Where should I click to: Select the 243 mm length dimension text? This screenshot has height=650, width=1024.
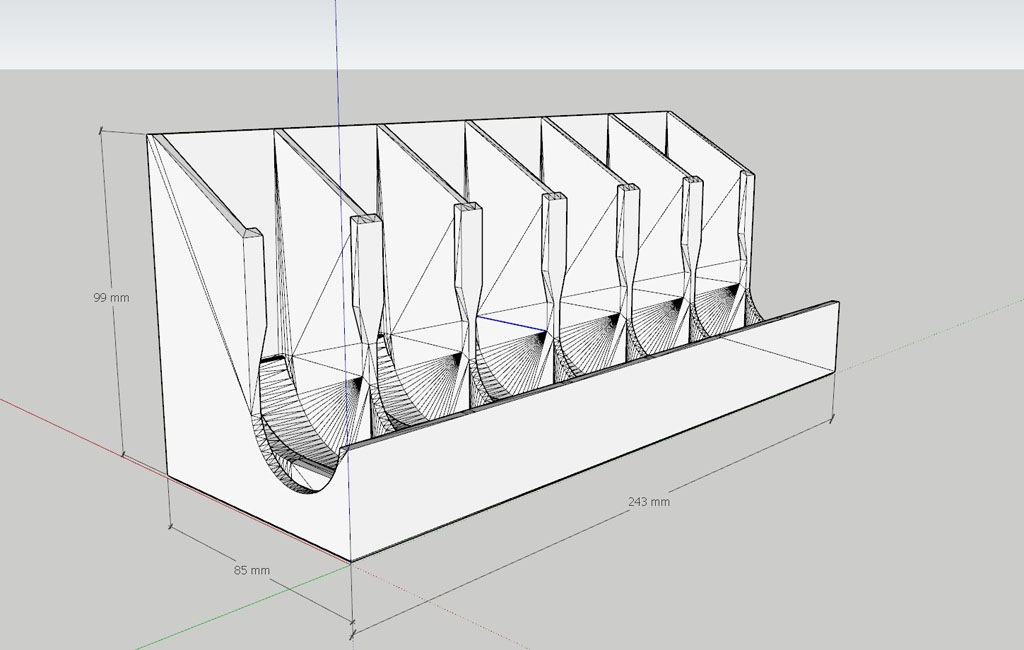pyautogui.click(x=648, y=502)
